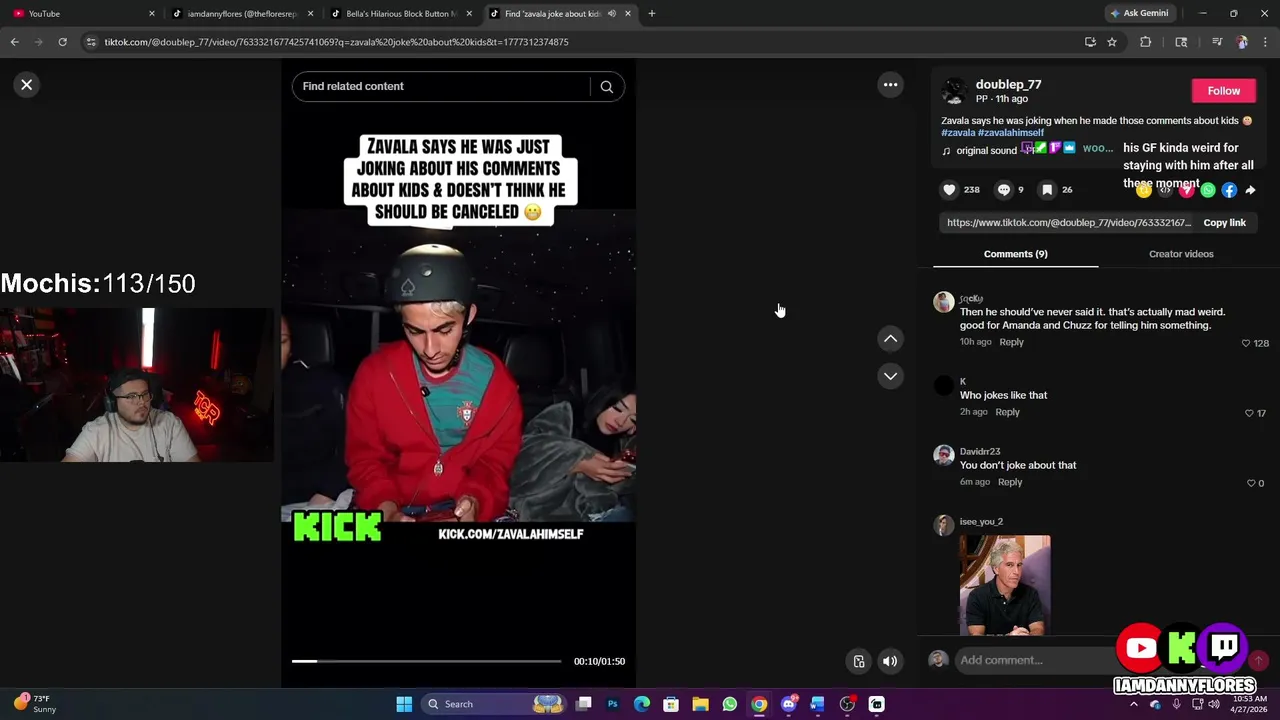Mute the TikTok video volume
1280x720 pixels.
[x=889, y=661]
